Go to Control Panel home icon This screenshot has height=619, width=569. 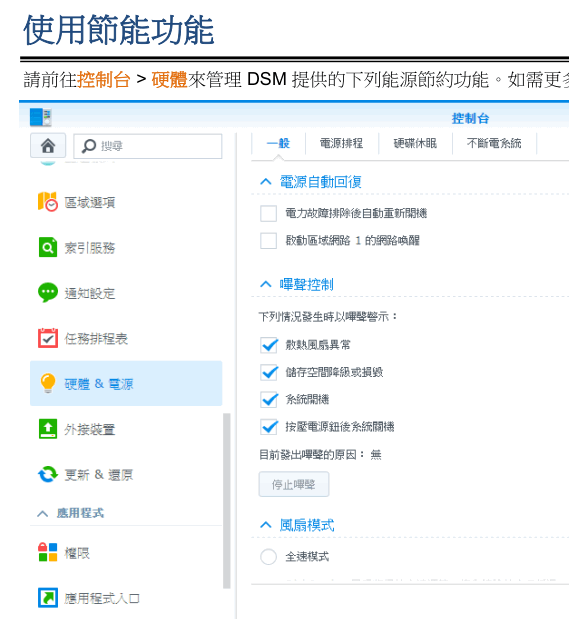pyautogui.click(x=48, y=146)
